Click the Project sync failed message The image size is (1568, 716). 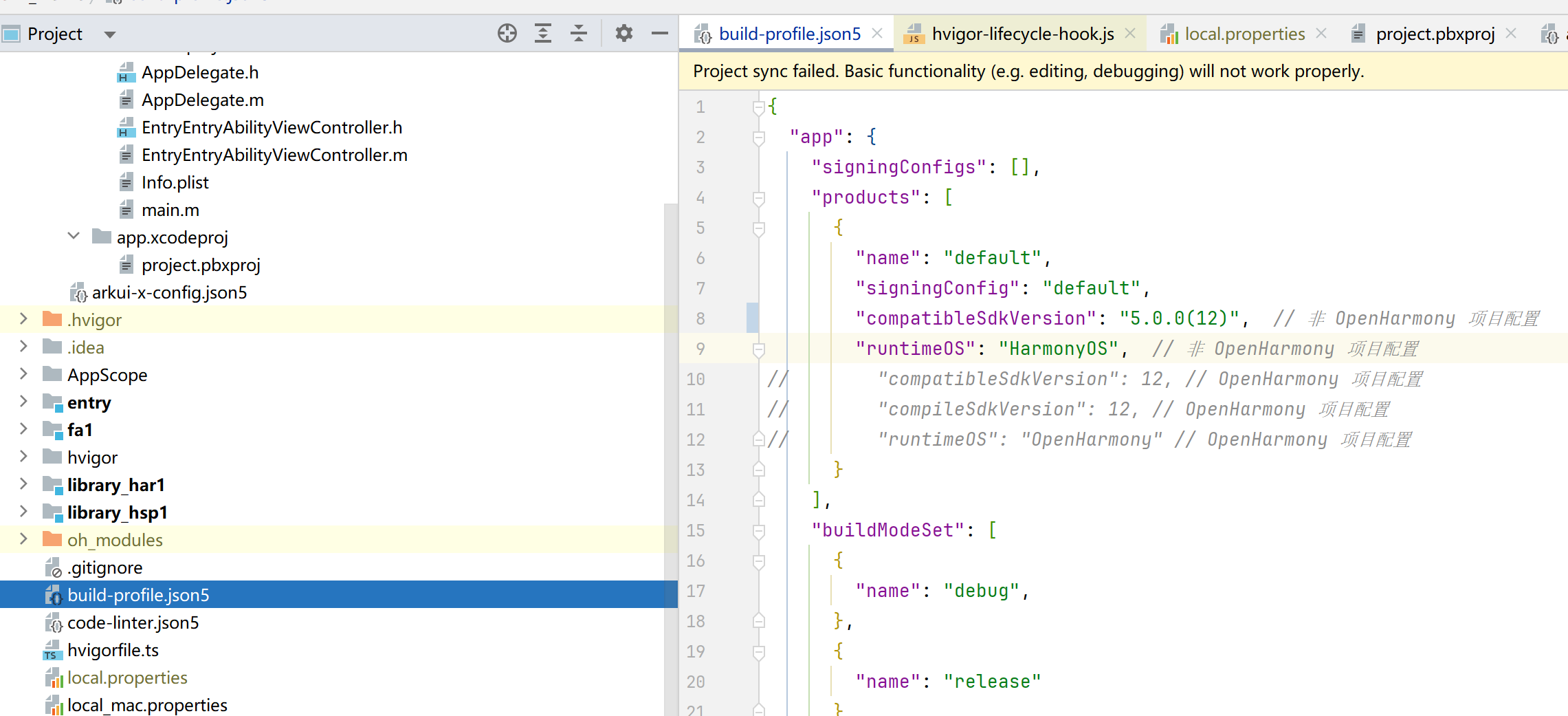click(x=1028, y=72)
